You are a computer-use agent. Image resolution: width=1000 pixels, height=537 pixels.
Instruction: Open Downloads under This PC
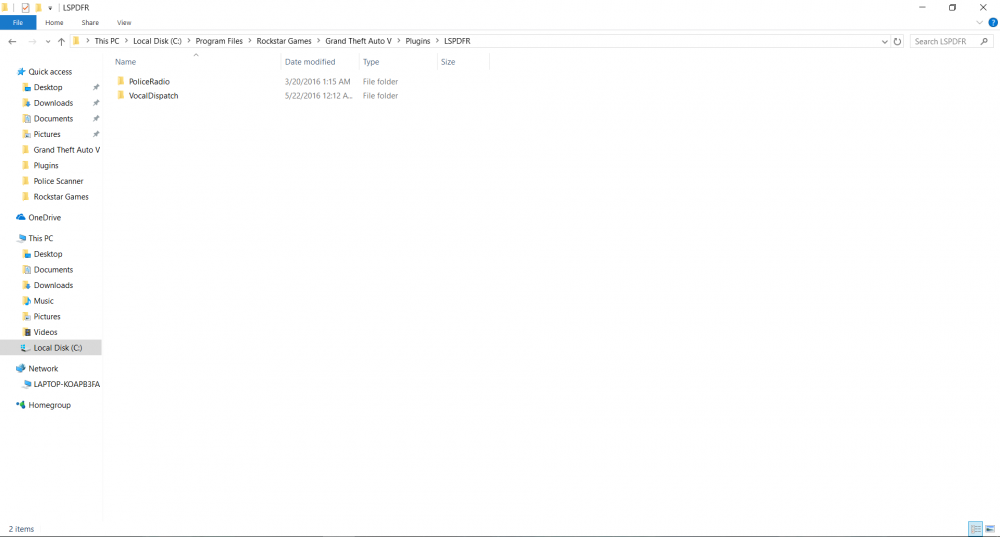click(53, 285)
